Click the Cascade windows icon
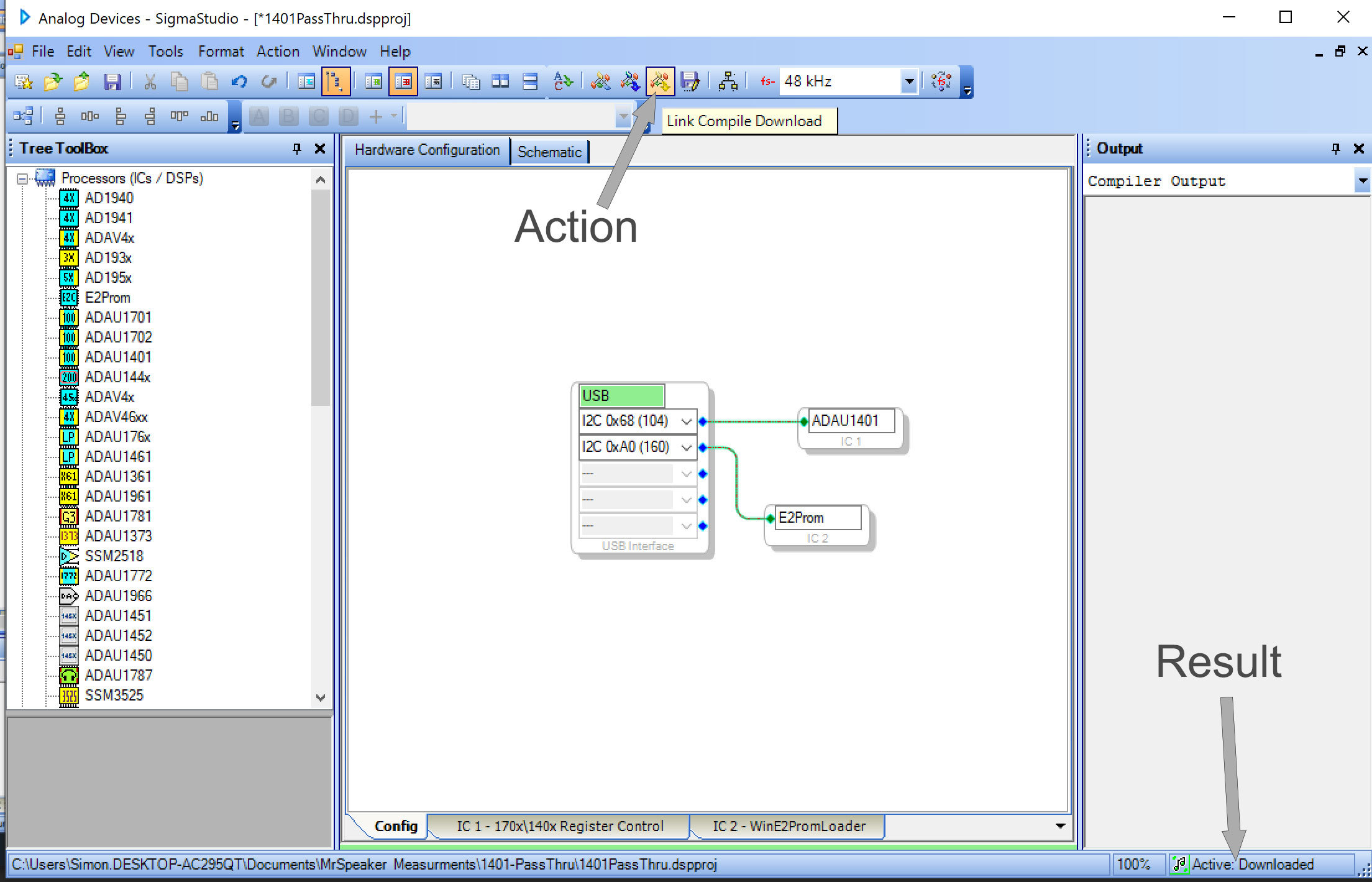The image size is (1372, 882). click(x=471, y=81)
